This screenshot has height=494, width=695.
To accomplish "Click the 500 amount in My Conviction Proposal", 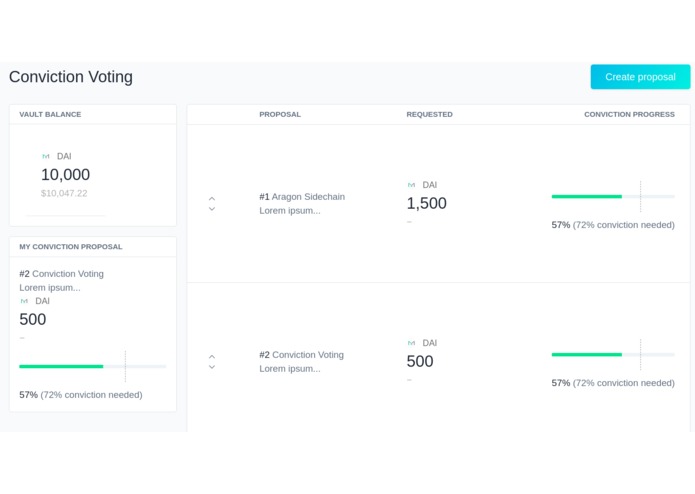I will (32, 319).
